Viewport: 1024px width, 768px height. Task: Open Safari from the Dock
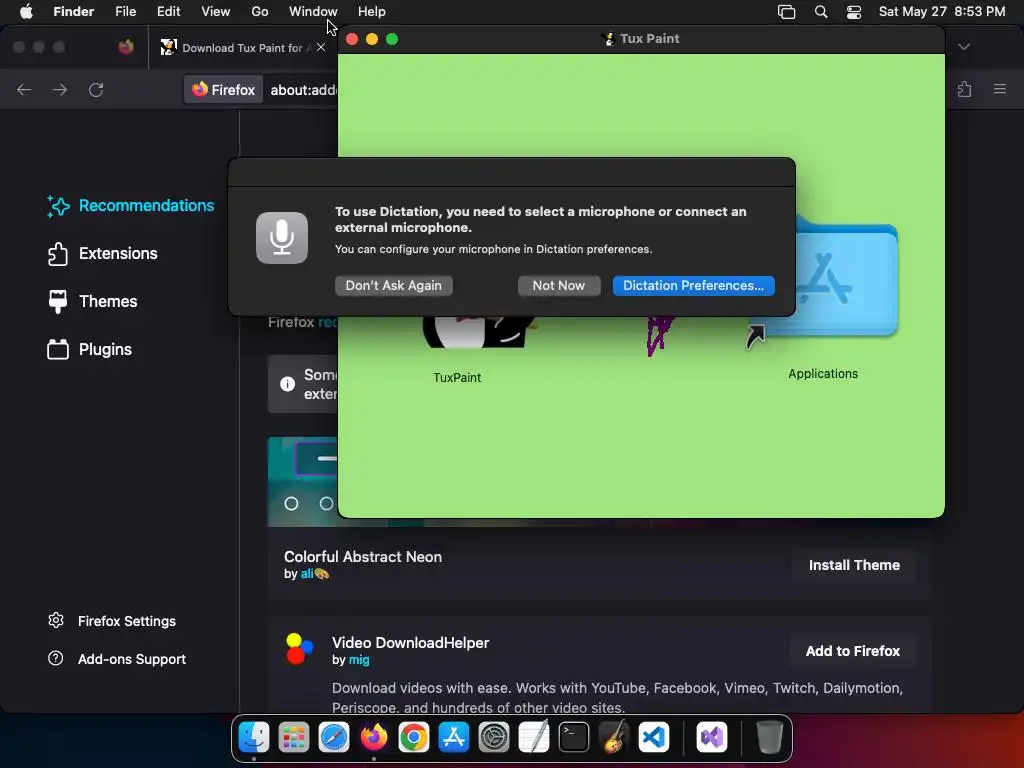(x=334, y=737)
